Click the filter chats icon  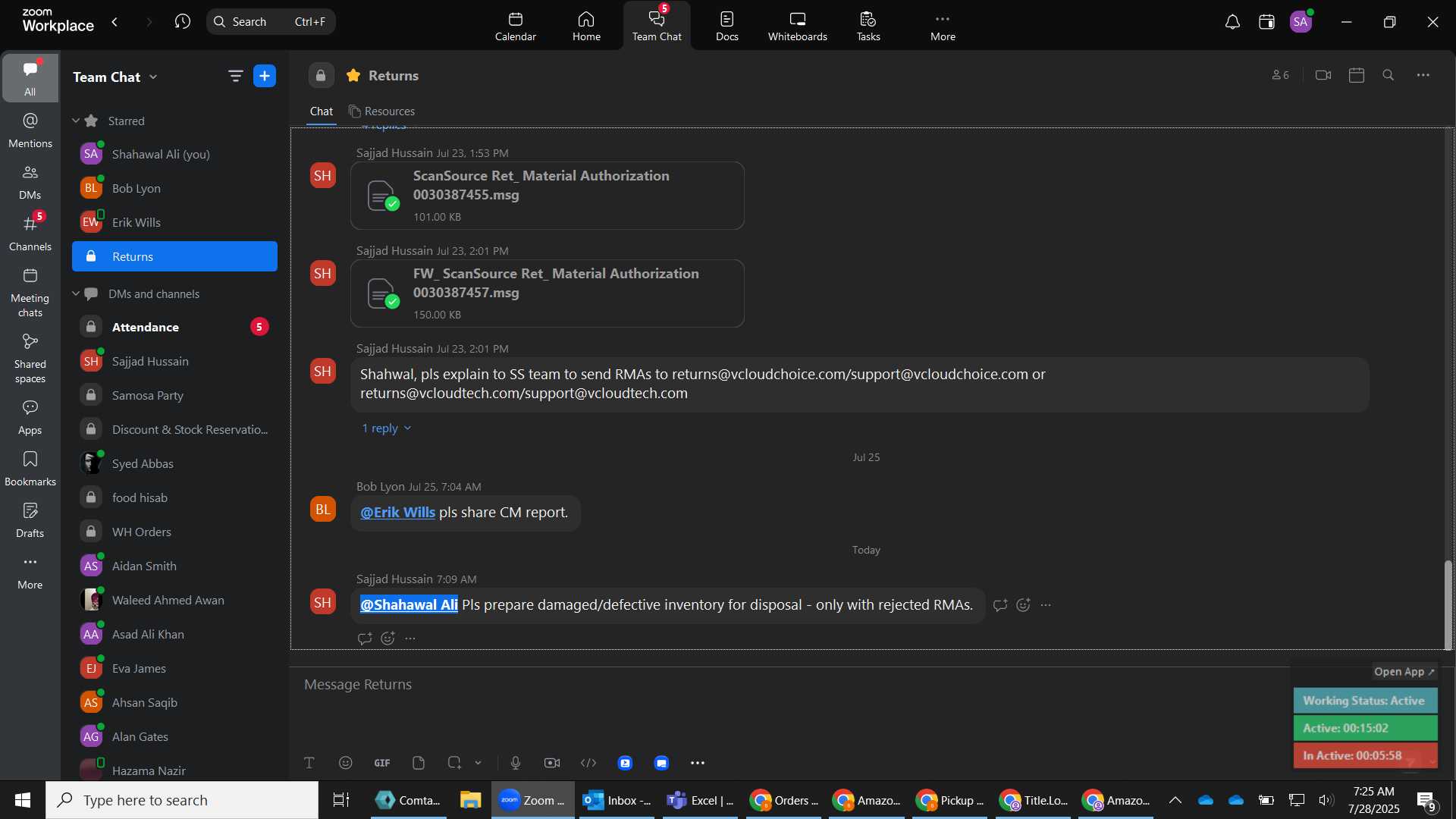coord(235,76)
